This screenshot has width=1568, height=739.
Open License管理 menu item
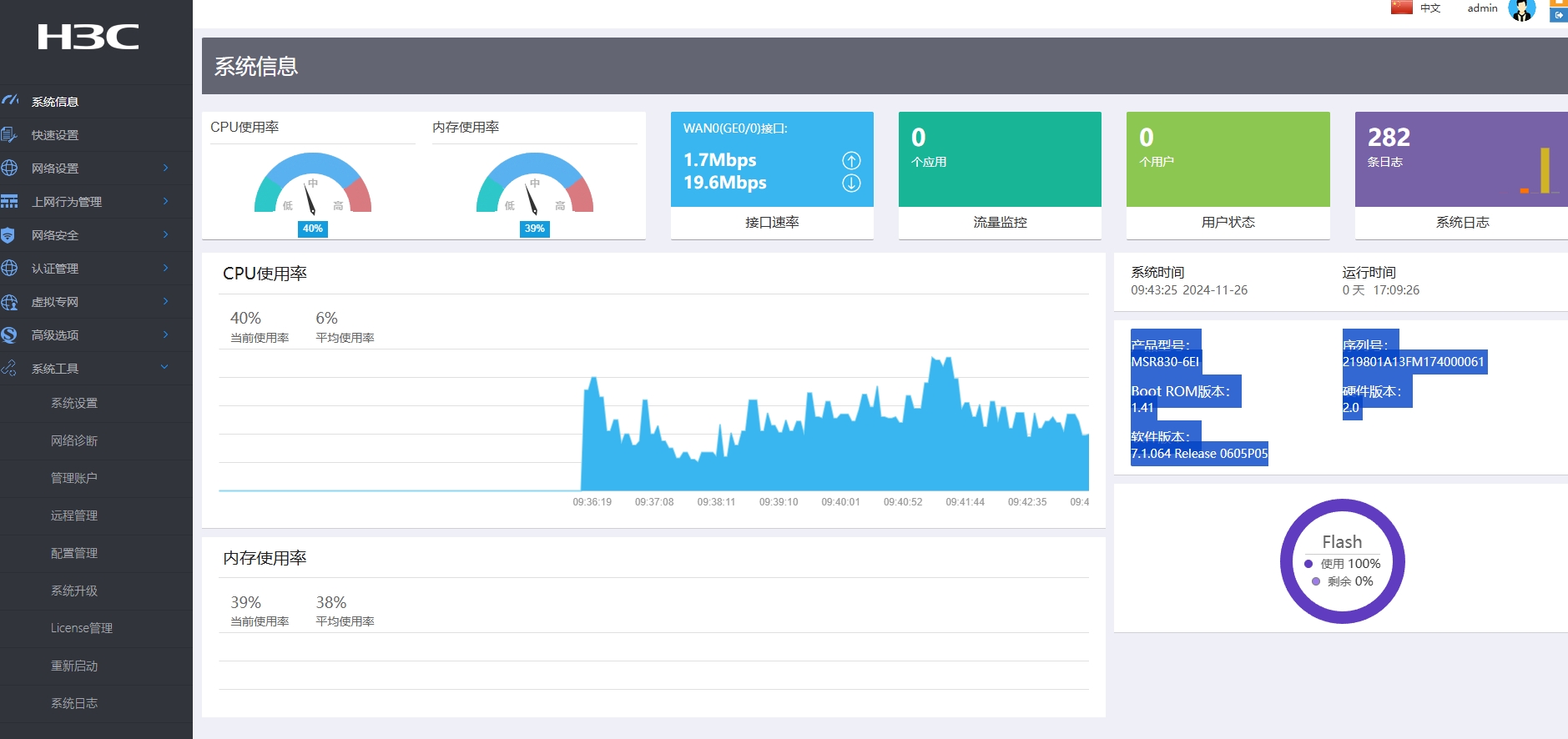pos(81,628)
